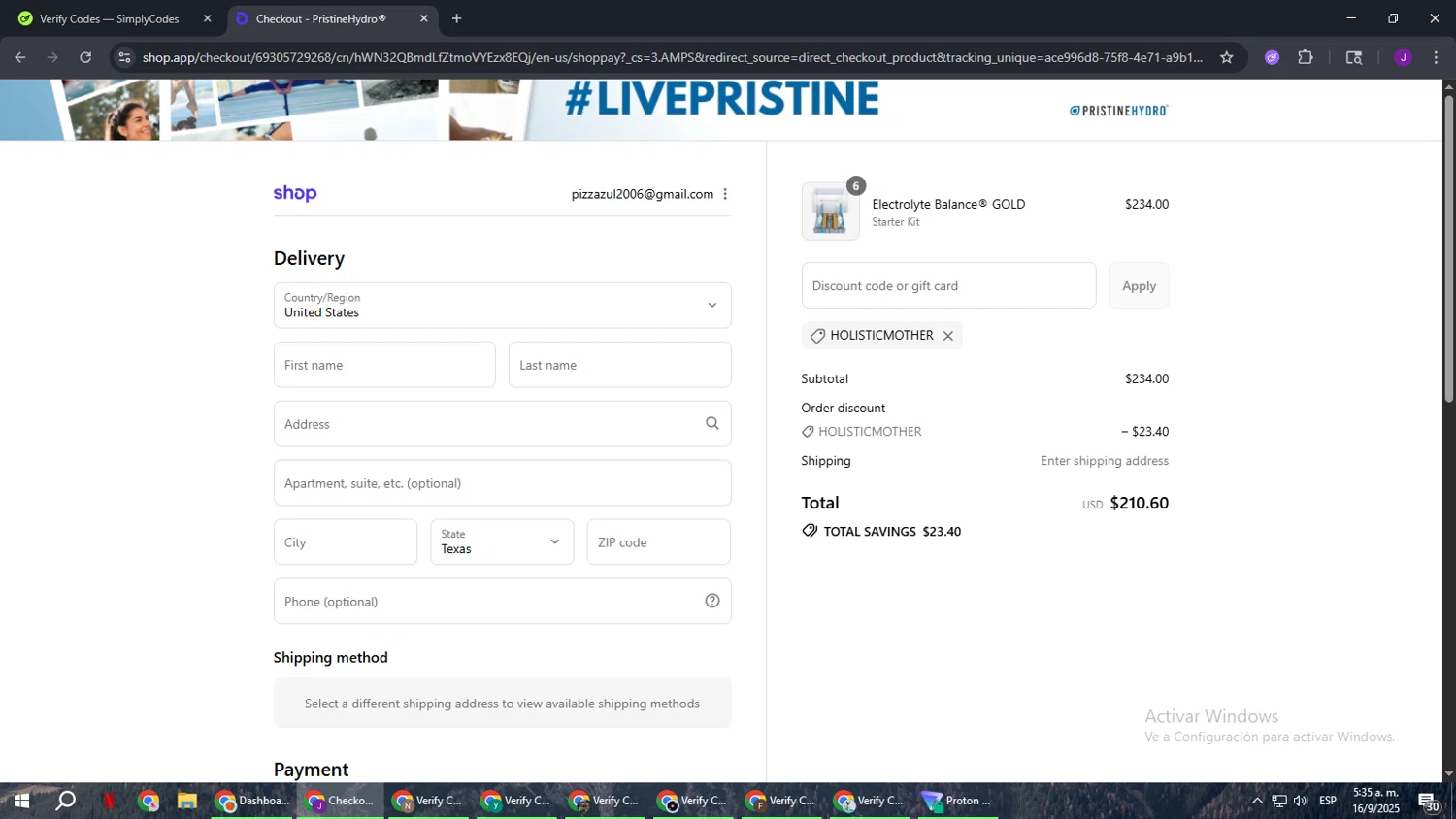This screenshot has width=1456, height=819.
Task: Open the Dashboard Chrome window in taskbar
Action: pos(252,801)
